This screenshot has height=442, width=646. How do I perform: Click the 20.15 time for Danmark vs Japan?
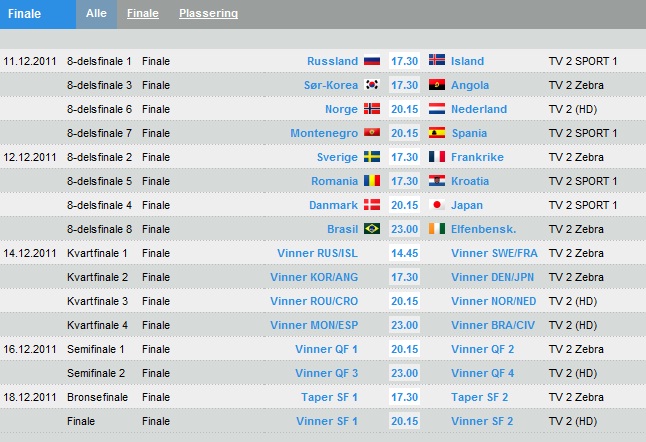(404, 205)
